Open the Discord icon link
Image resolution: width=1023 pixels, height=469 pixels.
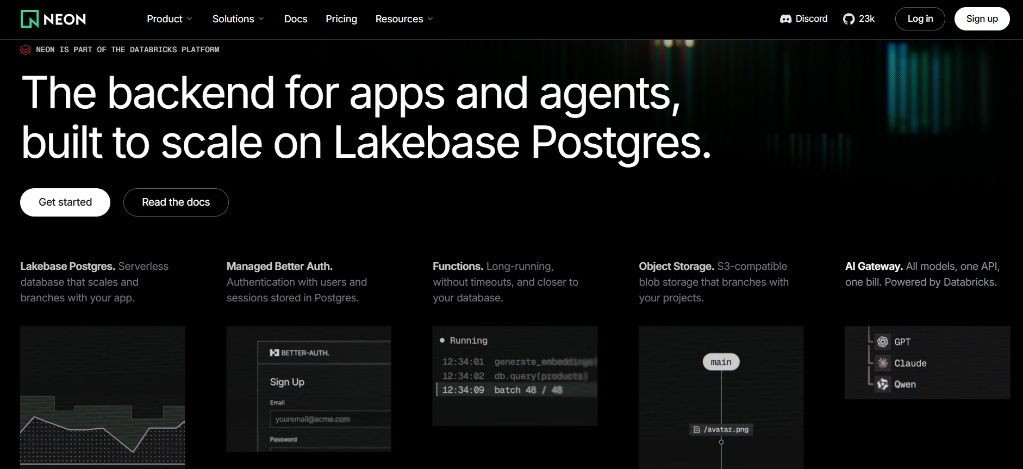click(786, 19)
